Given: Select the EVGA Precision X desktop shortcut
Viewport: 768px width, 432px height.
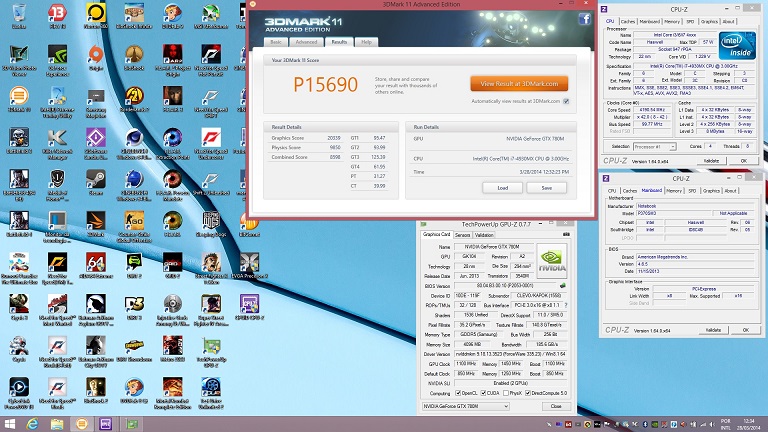Looking at the screenshot, I should click(249, 266).
